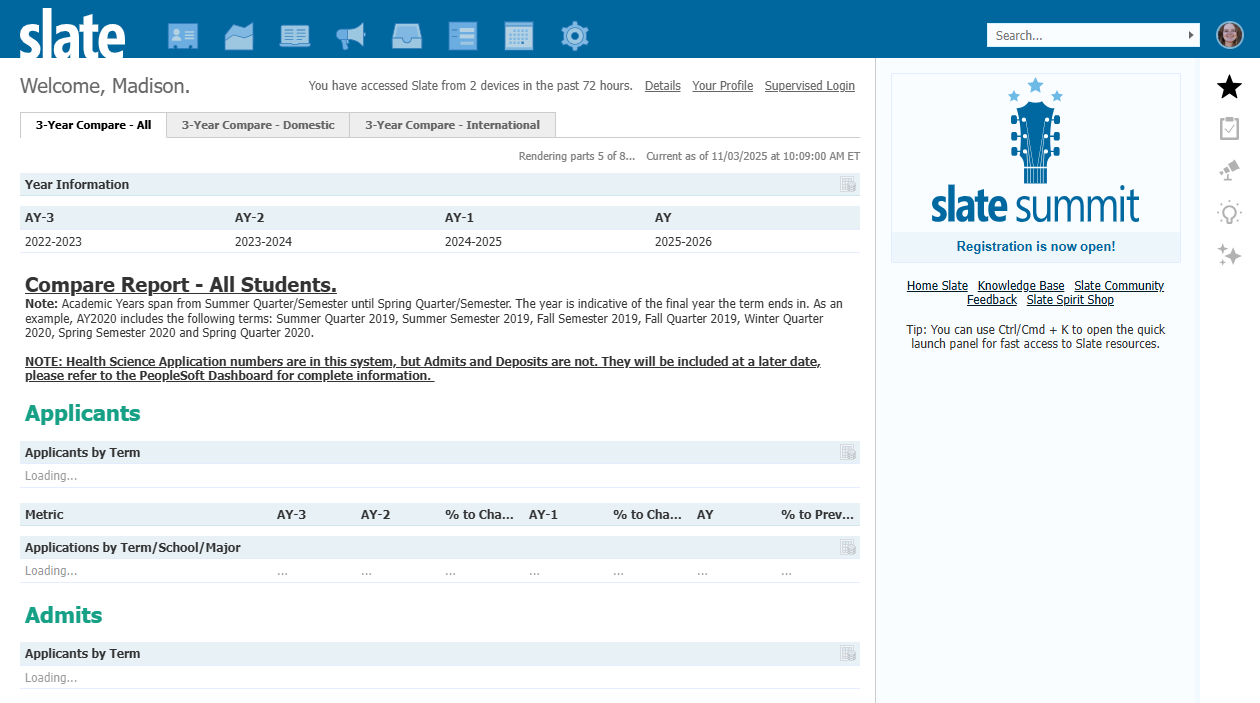Open the Records contact card icon
The height and width of the screenshot is (703, 1260).
(x=182, y=37)
